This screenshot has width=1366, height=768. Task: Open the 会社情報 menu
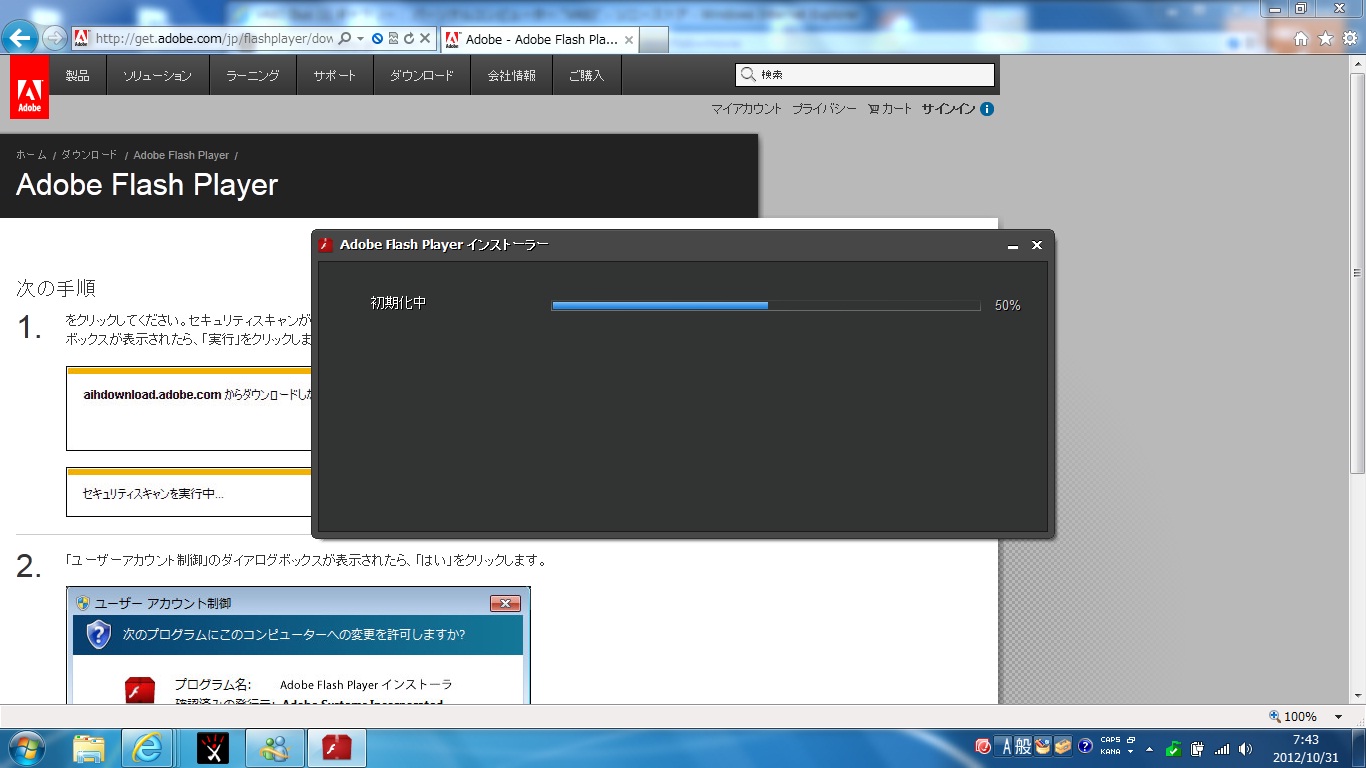(x=511, y=75)
